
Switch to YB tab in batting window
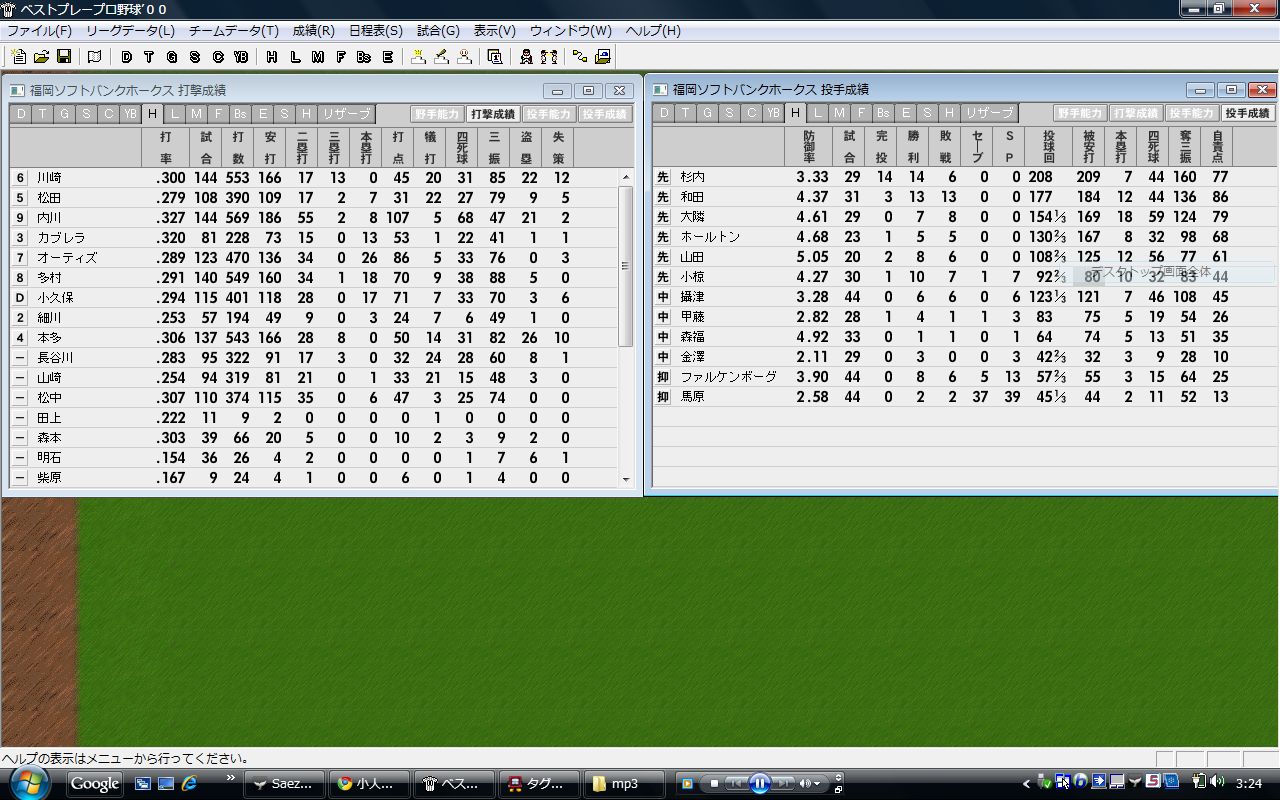130,114
